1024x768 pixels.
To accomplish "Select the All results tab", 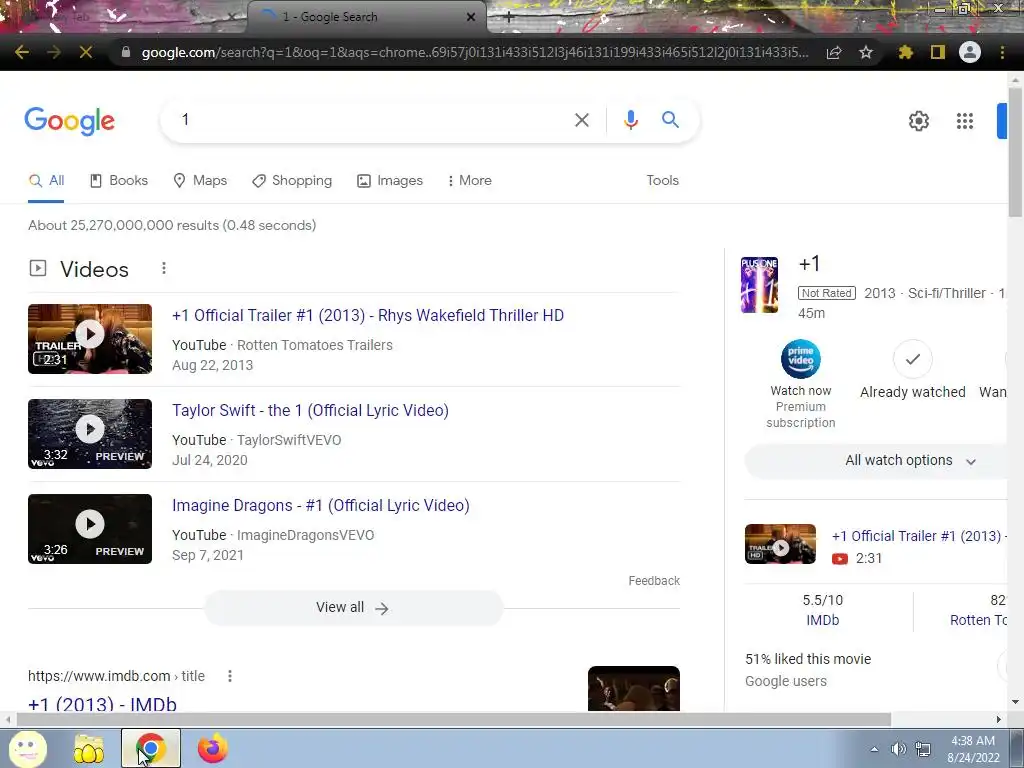I will 46,181.
